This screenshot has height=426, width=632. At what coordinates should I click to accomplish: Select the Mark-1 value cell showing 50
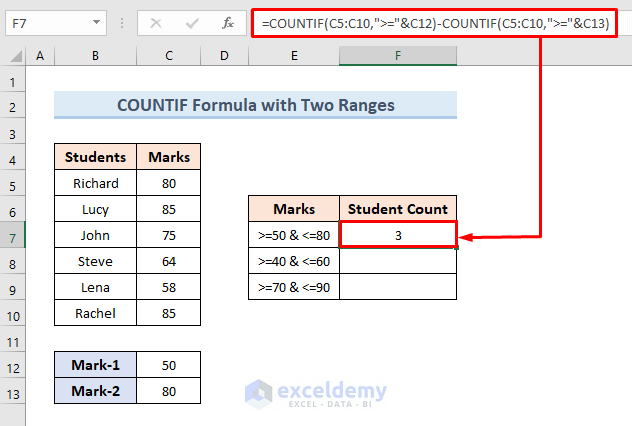[x=168, y=365]
